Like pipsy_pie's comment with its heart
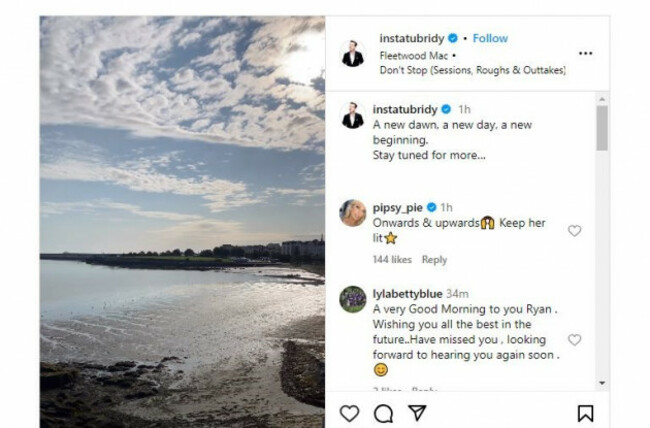 (574, 231)
